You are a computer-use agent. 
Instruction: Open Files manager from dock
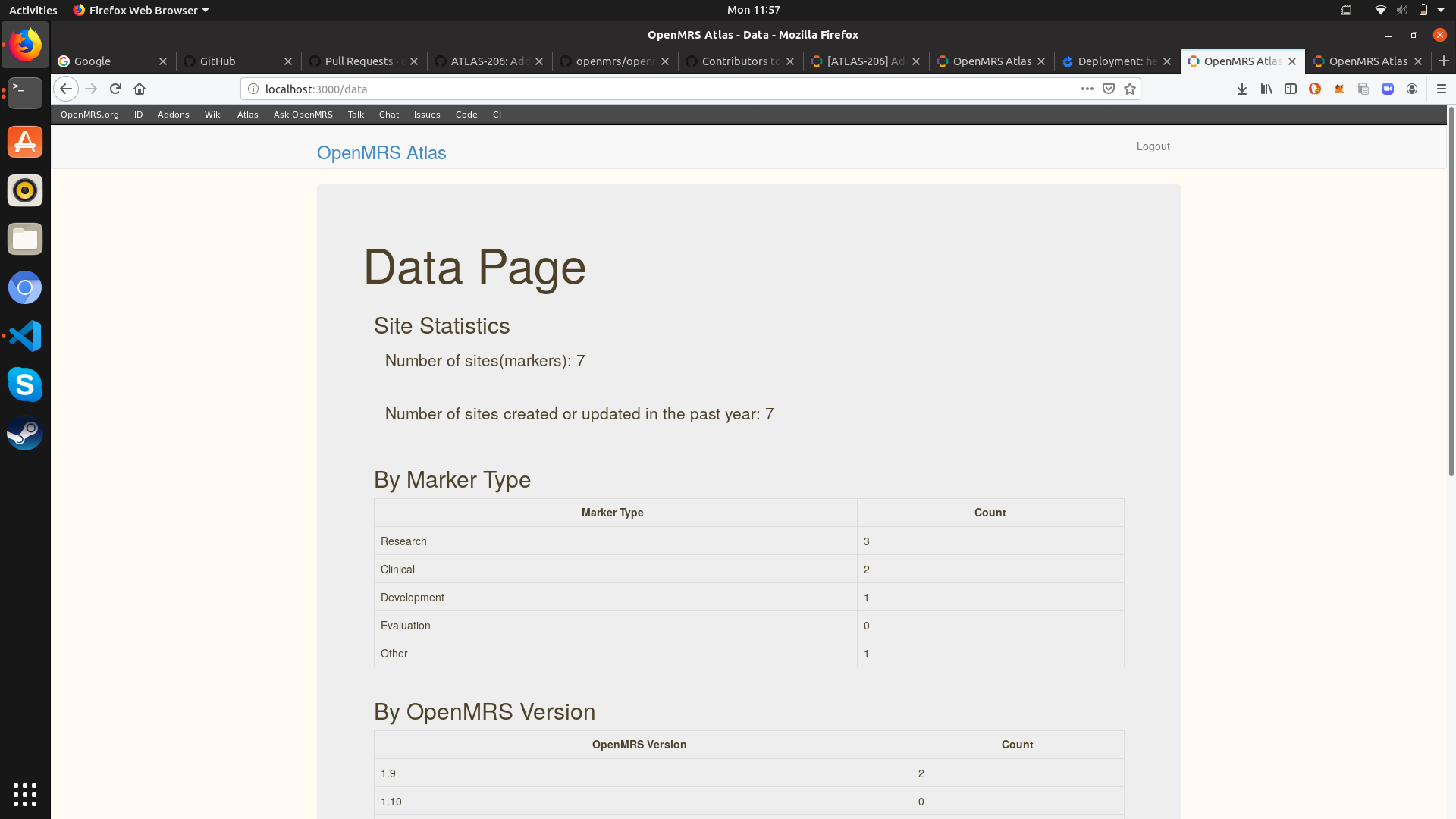(x=25, y=239)
